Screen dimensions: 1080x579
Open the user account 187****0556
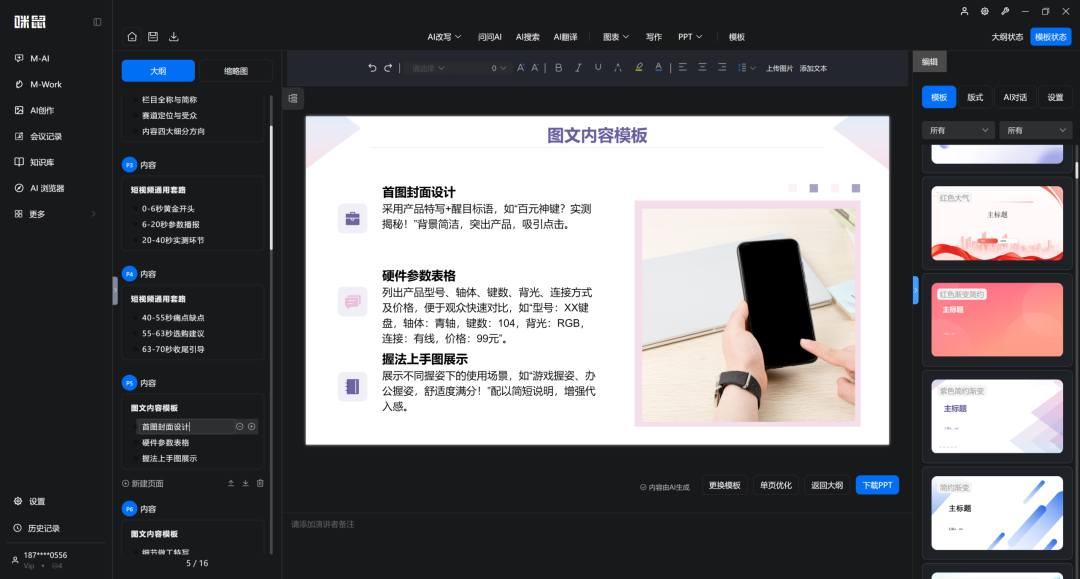45,555
